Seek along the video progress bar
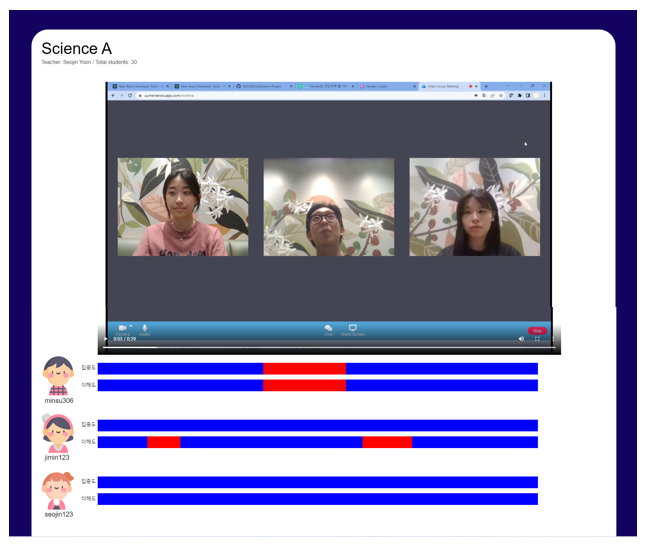 click(x=329, y=347)
